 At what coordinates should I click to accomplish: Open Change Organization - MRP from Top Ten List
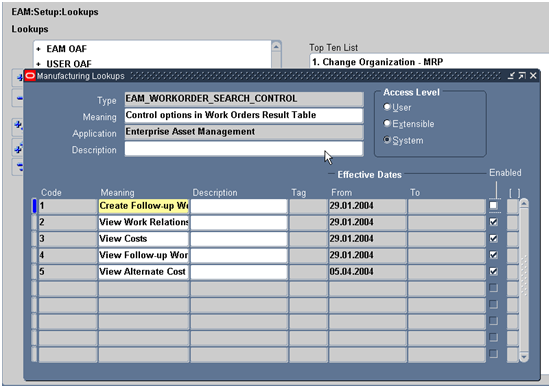coord(377,62)
